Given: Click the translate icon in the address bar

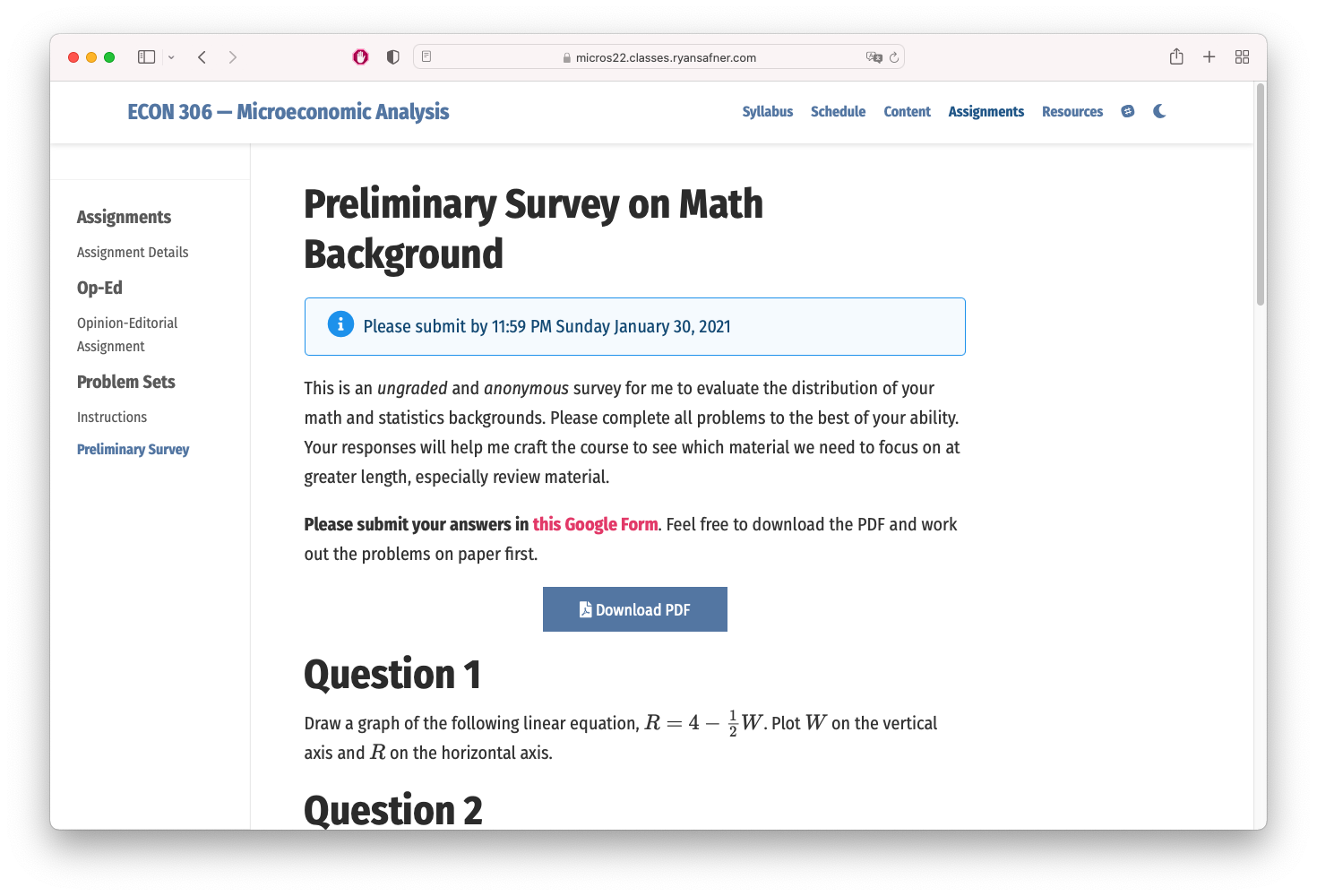Looking at the screenshot, I should click(874, 57).
